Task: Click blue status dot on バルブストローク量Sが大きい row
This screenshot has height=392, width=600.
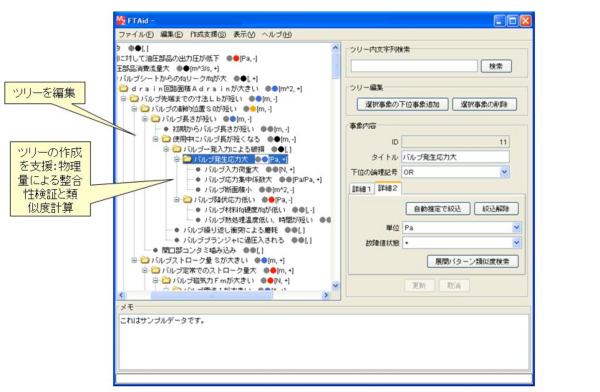Action: (264, 260)
